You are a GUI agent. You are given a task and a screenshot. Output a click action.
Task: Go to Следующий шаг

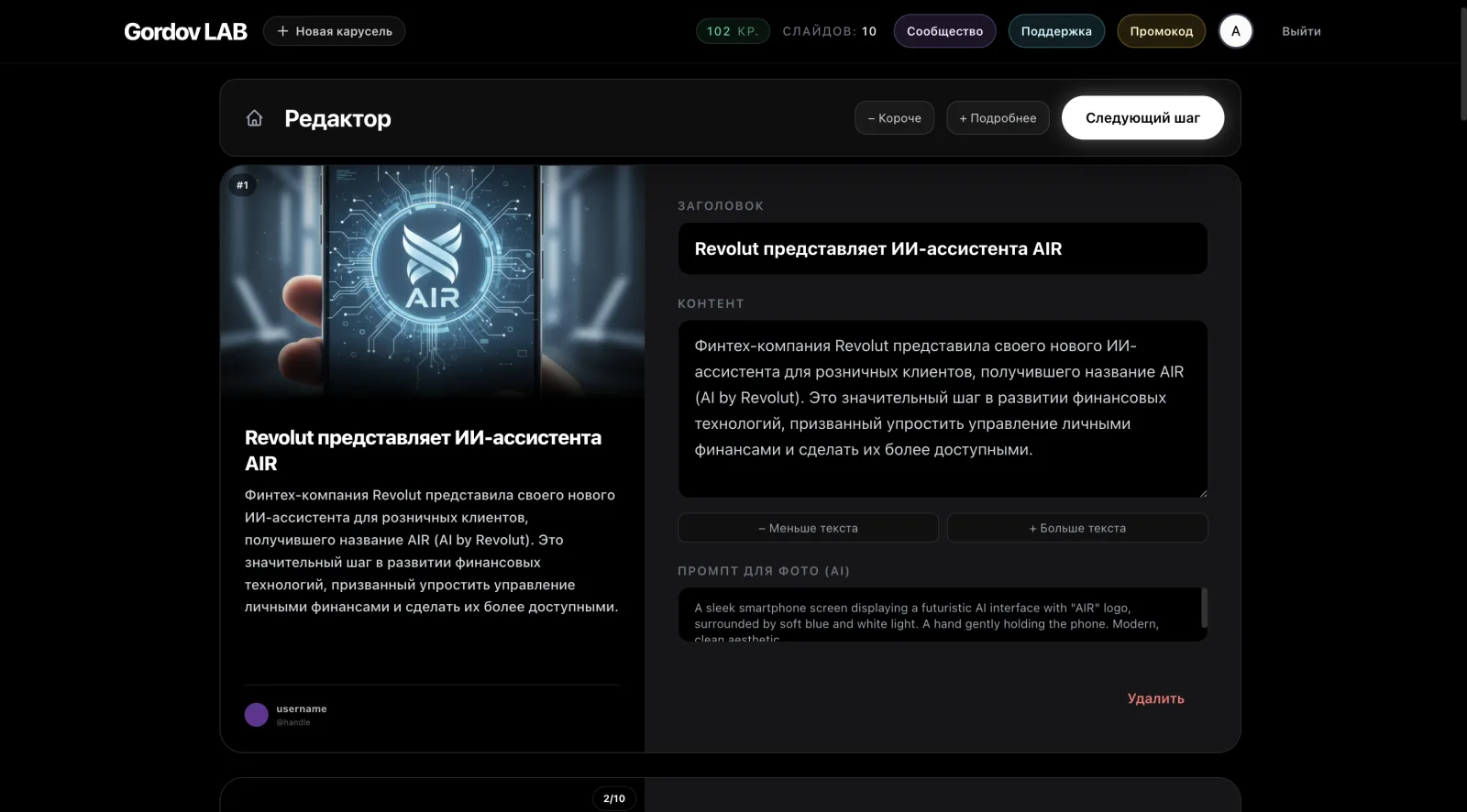click(x=1142, y=118)
